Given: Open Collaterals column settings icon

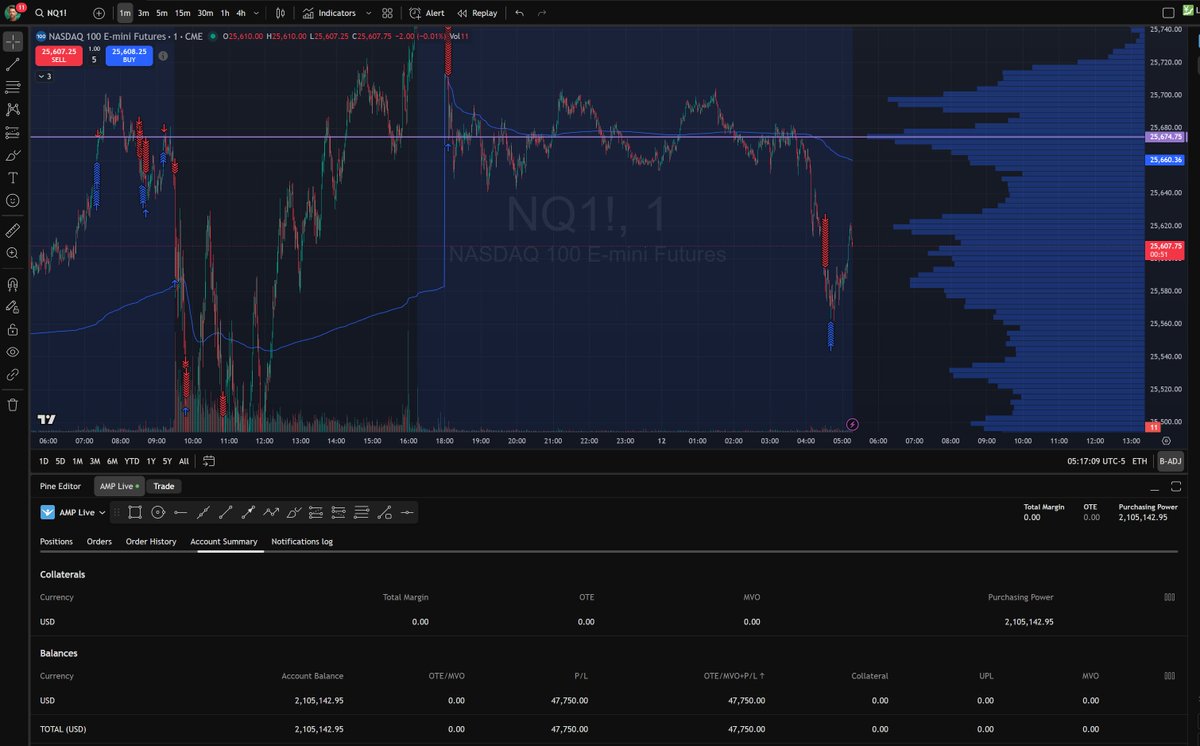Looking at the screenshot, I should pos(1170,597).
